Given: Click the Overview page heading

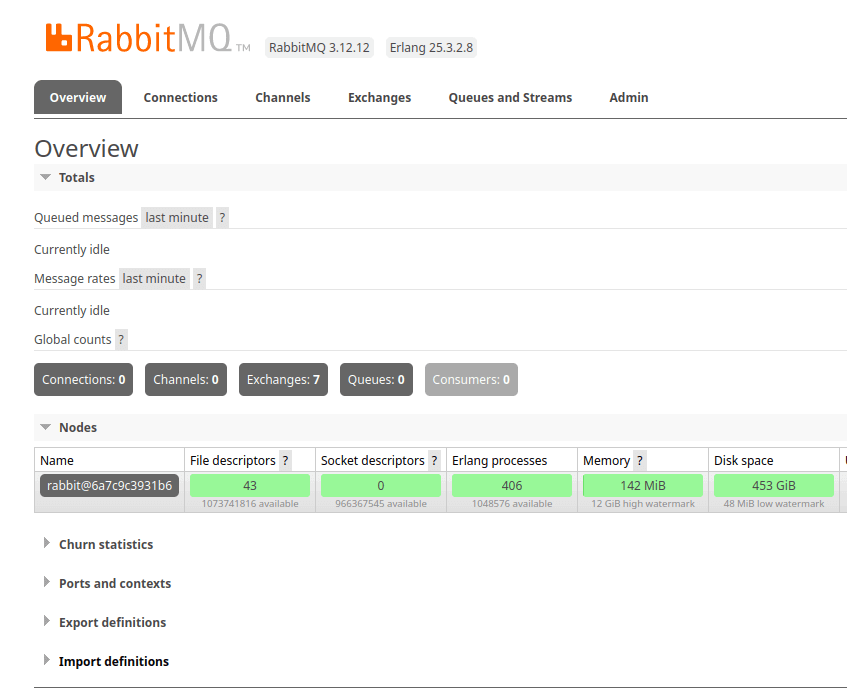Looking at the screenshot, I should tap(86, 149).
